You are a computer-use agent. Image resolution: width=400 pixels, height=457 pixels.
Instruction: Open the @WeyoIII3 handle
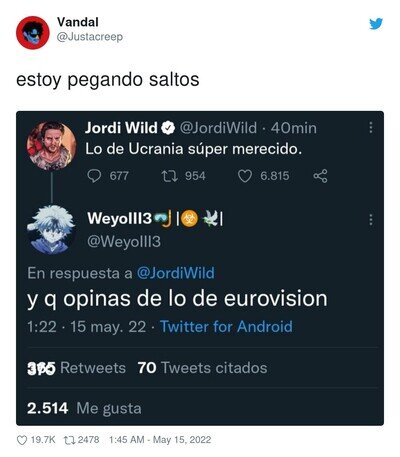(x=124, y=241)
